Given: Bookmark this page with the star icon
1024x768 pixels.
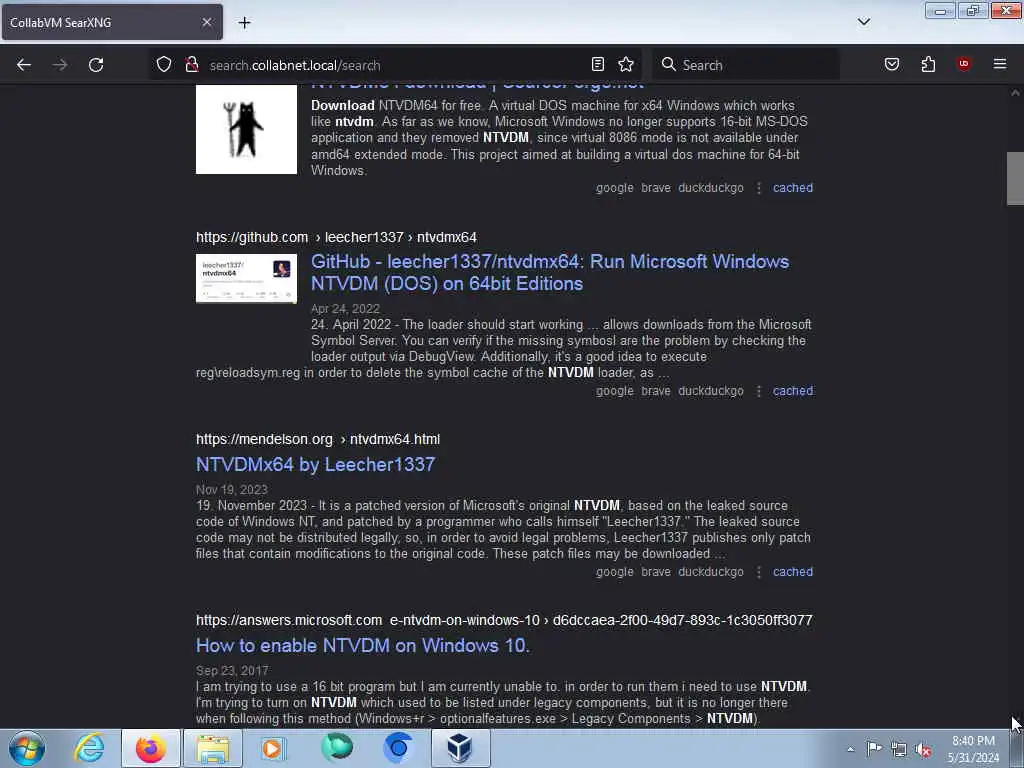Looking at the screenshot, I should [626, 64].
